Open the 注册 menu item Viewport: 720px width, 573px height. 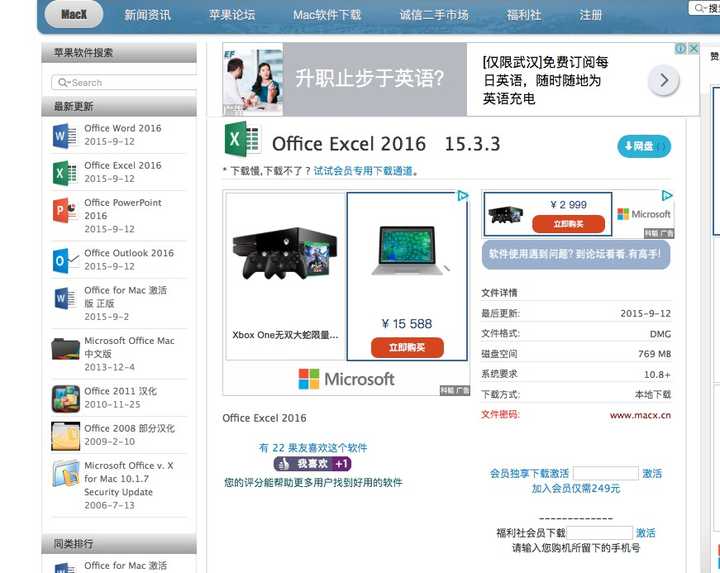(590, 15)
